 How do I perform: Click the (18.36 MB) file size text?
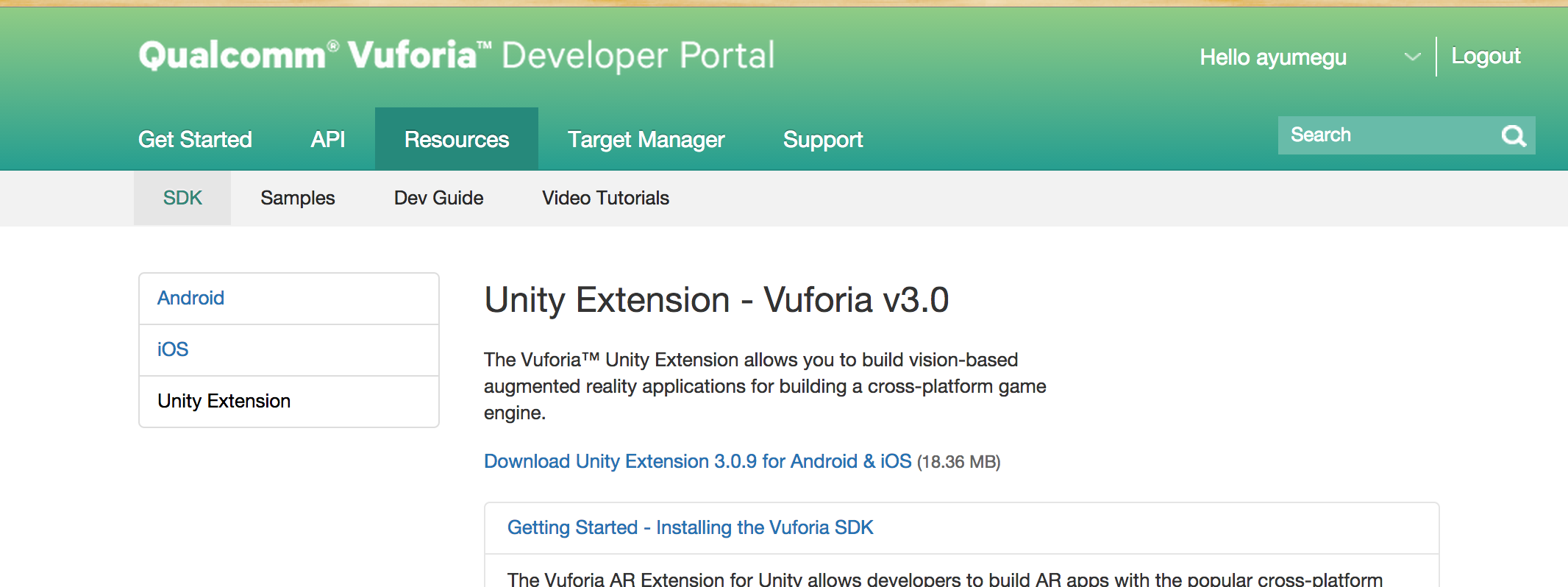tap(958, 462)
